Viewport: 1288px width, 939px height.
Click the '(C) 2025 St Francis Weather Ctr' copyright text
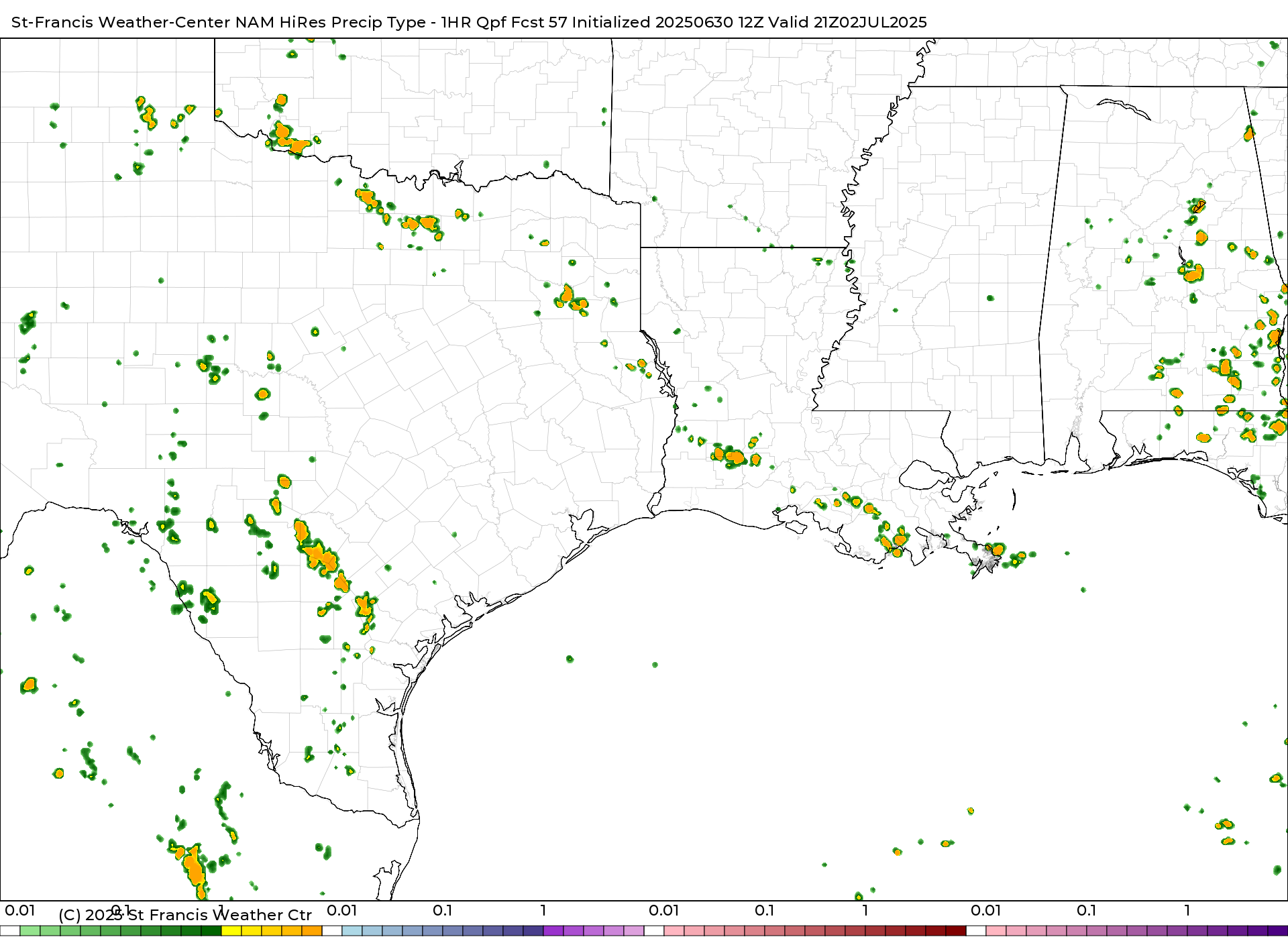[185, 915]
